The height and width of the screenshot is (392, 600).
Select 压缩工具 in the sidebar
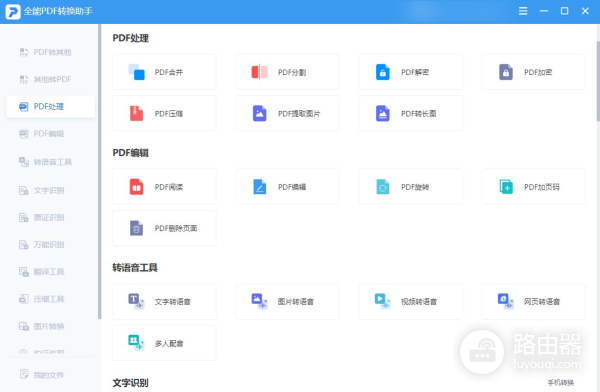tap(51, 299)
